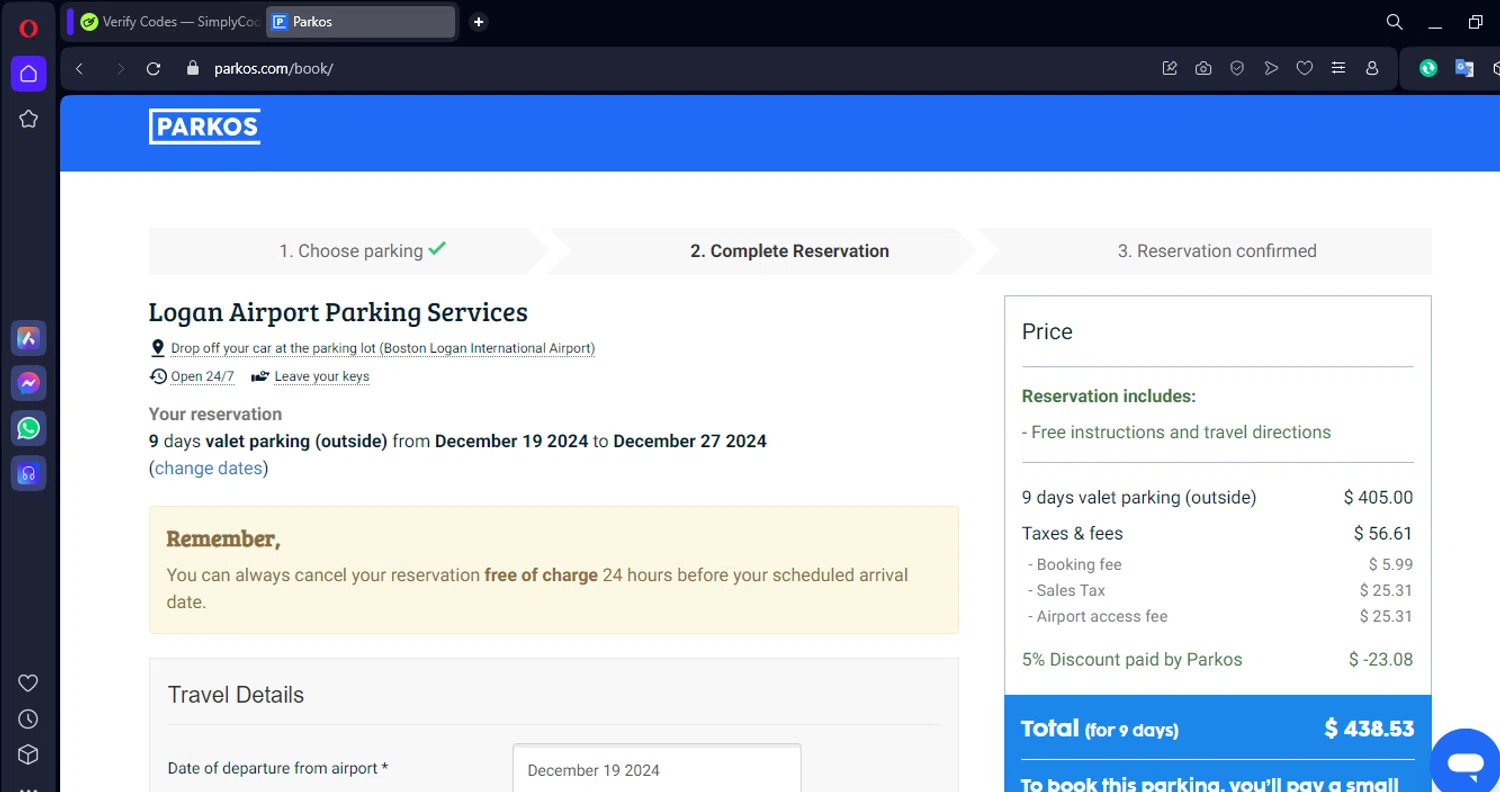
Task: Open the Opera menu logo
Action: pos(28,28)
